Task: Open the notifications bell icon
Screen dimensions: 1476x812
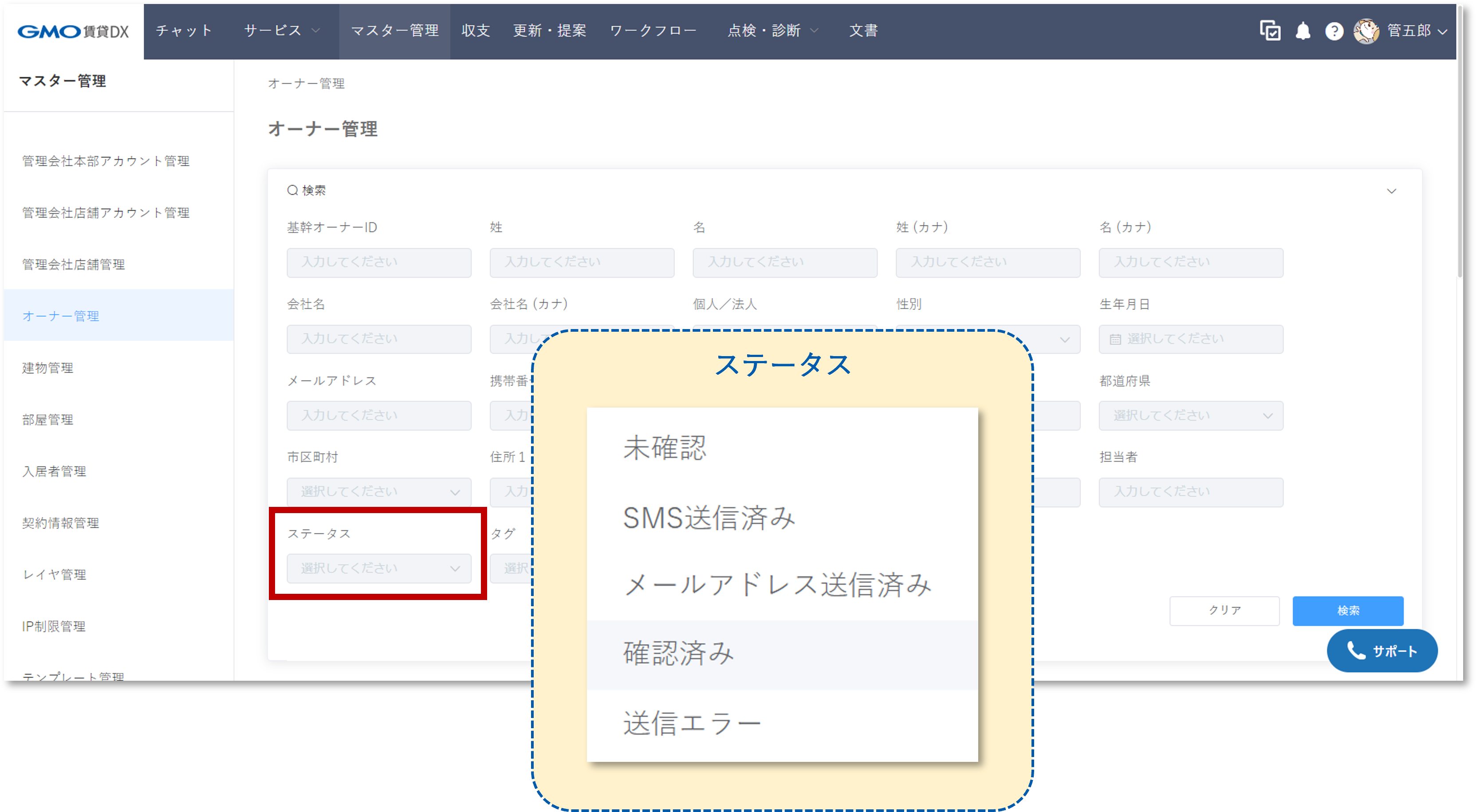Action: point(1303,31)
